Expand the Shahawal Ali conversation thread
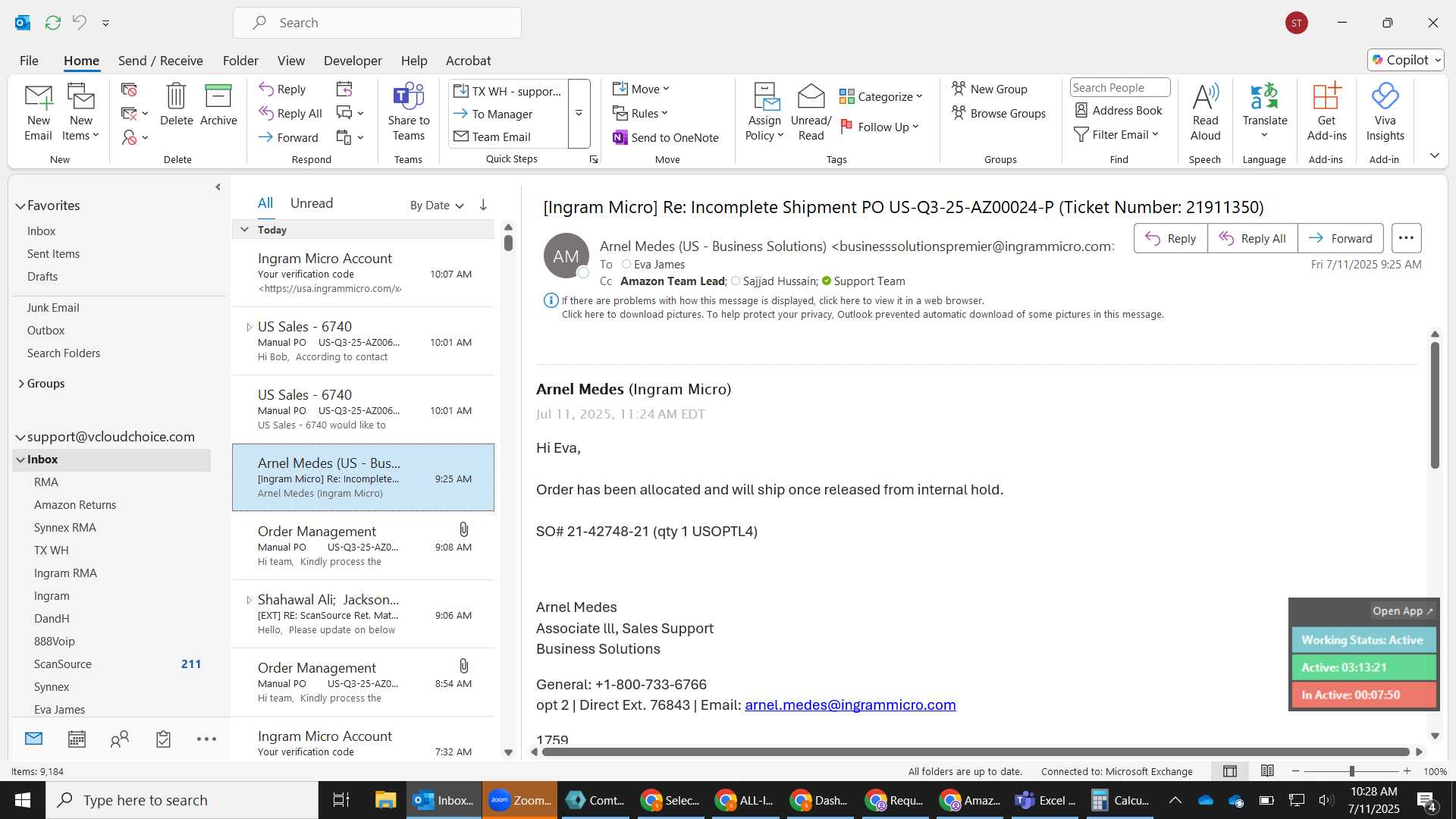 coord(249,600)
